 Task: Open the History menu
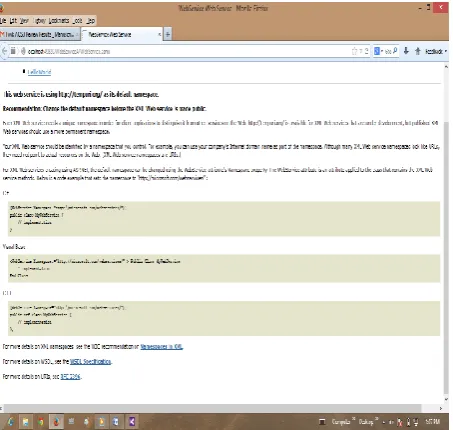40,21
